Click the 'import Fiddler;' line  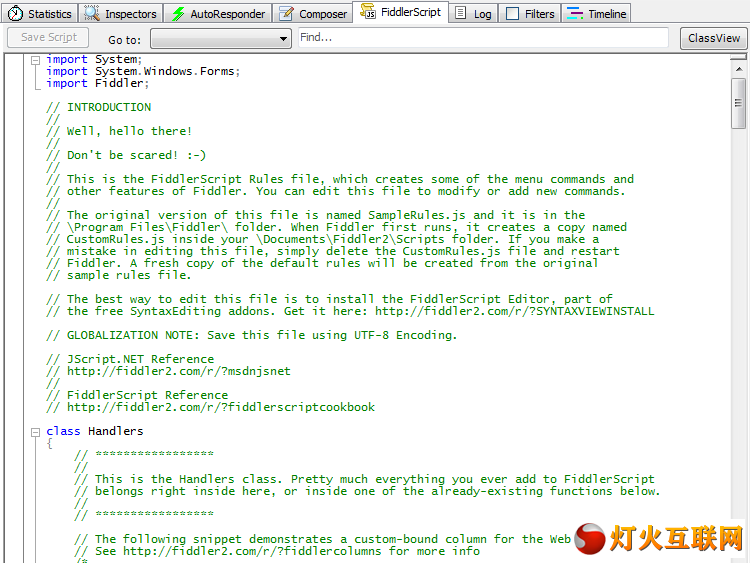point(98,83)
